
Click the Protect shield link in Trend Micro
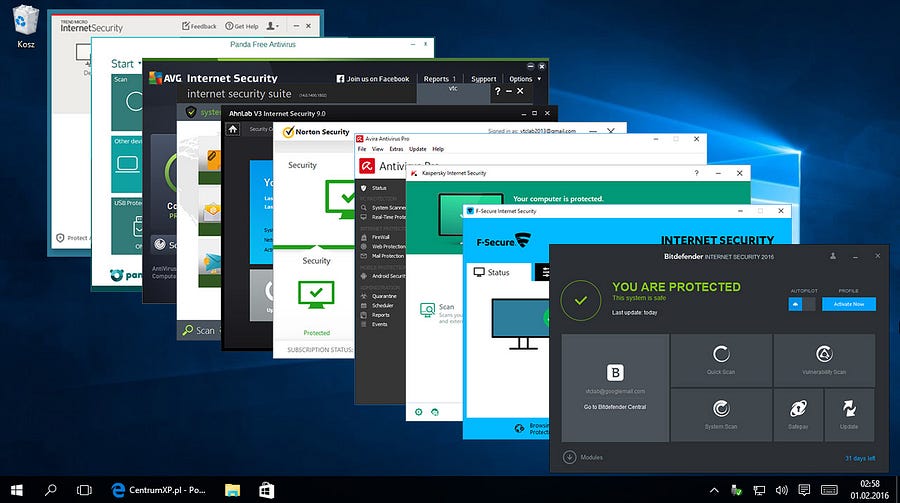point(71,238)
